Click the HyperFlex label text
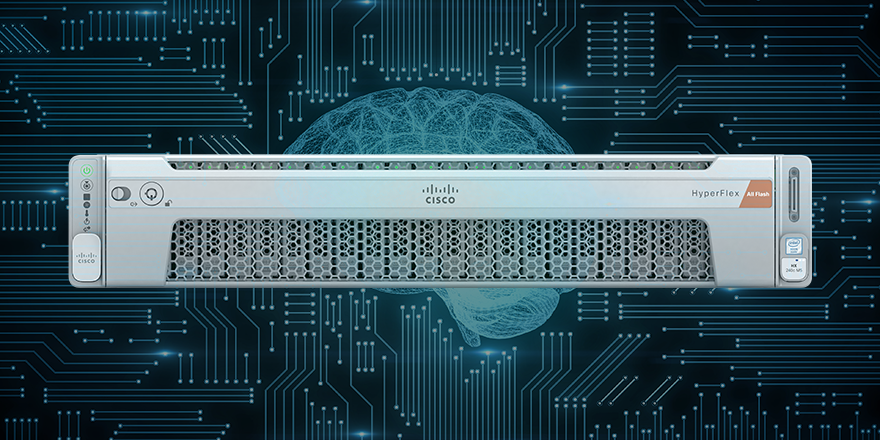 click(713, 194)
